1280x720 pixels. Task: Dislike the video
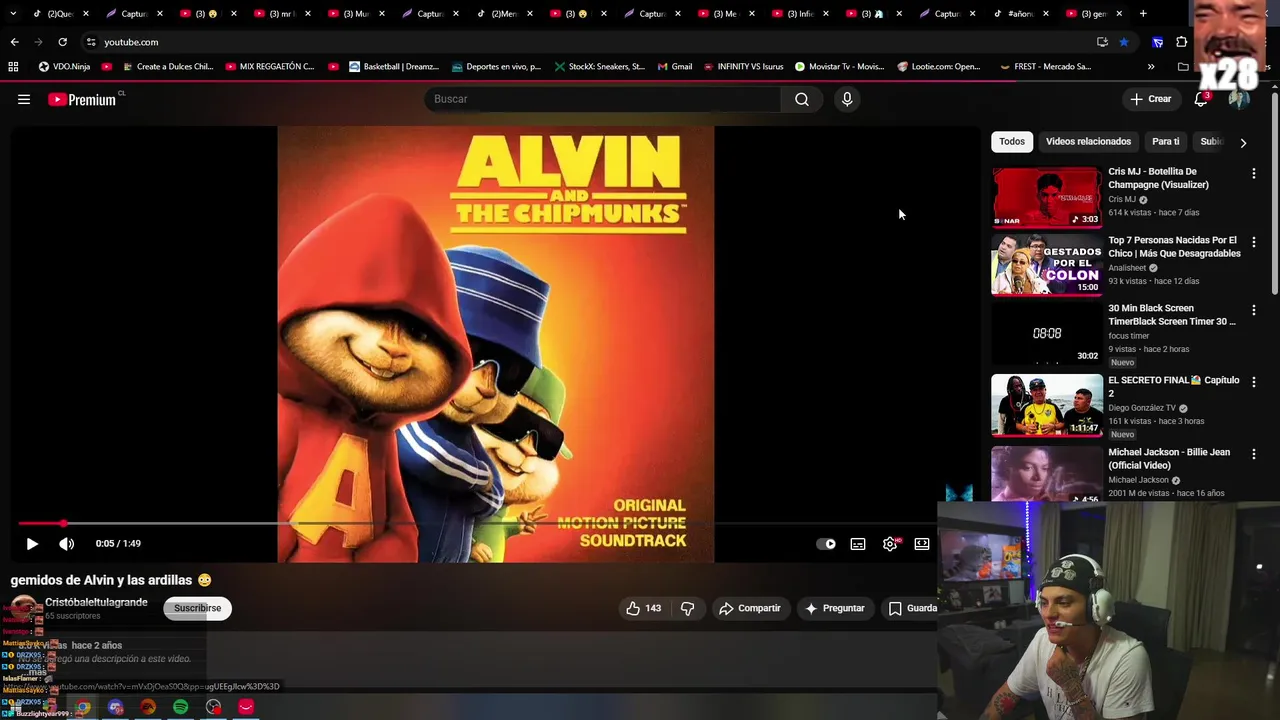pyautogui.click(x=687, y=608)
